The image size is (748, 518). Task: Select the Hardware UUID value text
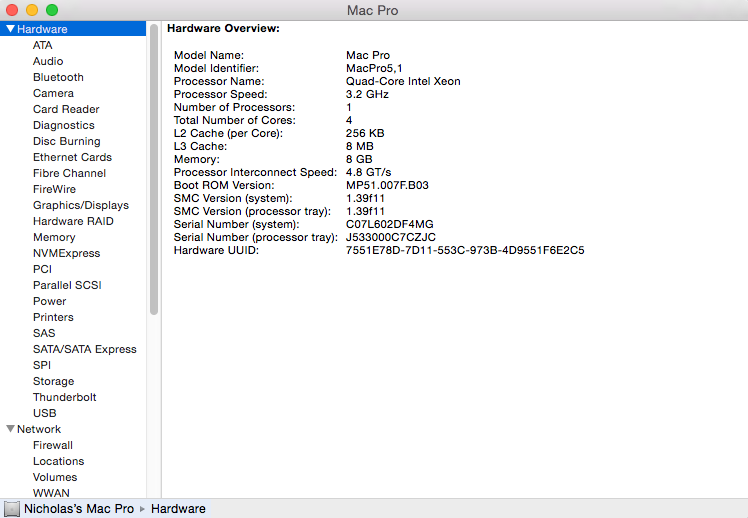click(465, 250)
